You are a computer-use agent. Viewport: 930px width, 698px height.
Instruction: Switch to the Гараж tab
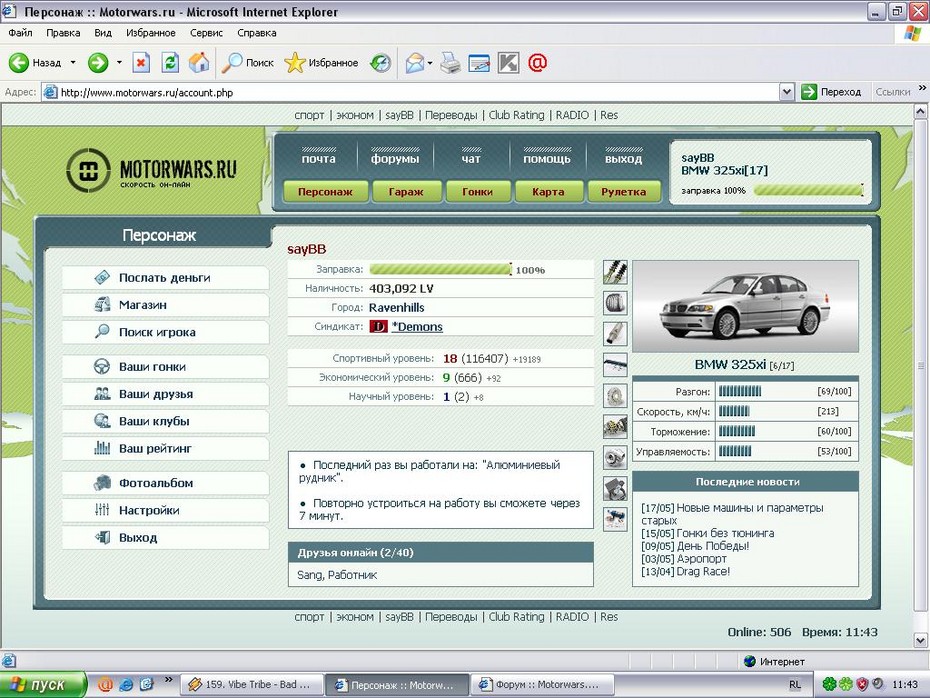click(406, 192)
